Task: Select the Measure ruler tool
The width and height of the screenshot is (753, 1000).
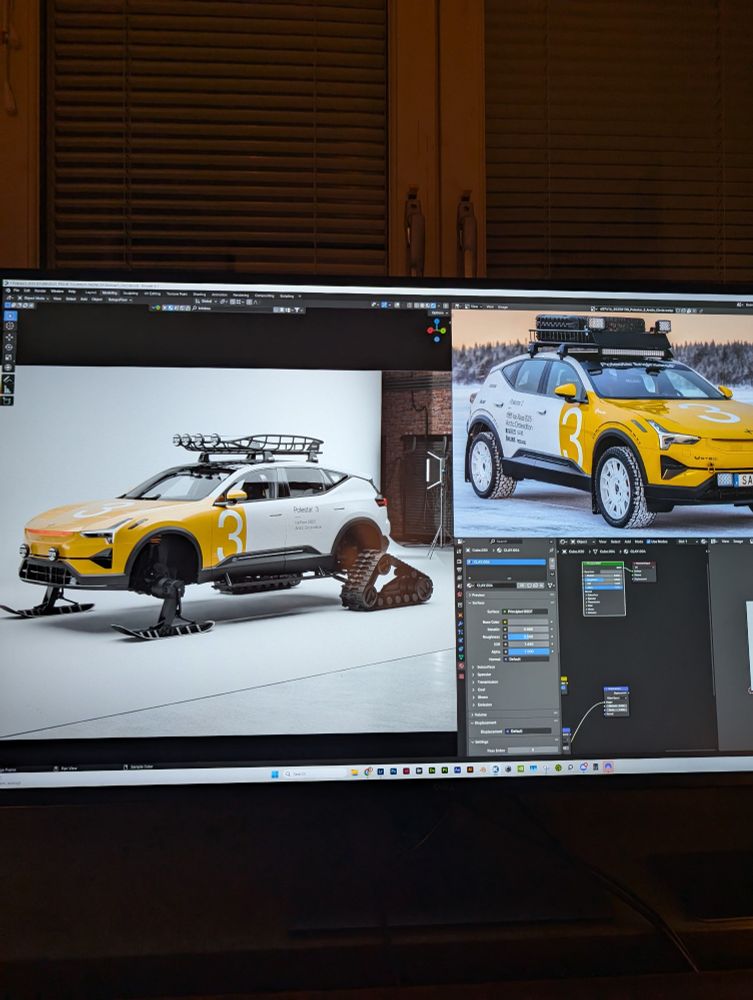Action: click(x=9, y=389)
